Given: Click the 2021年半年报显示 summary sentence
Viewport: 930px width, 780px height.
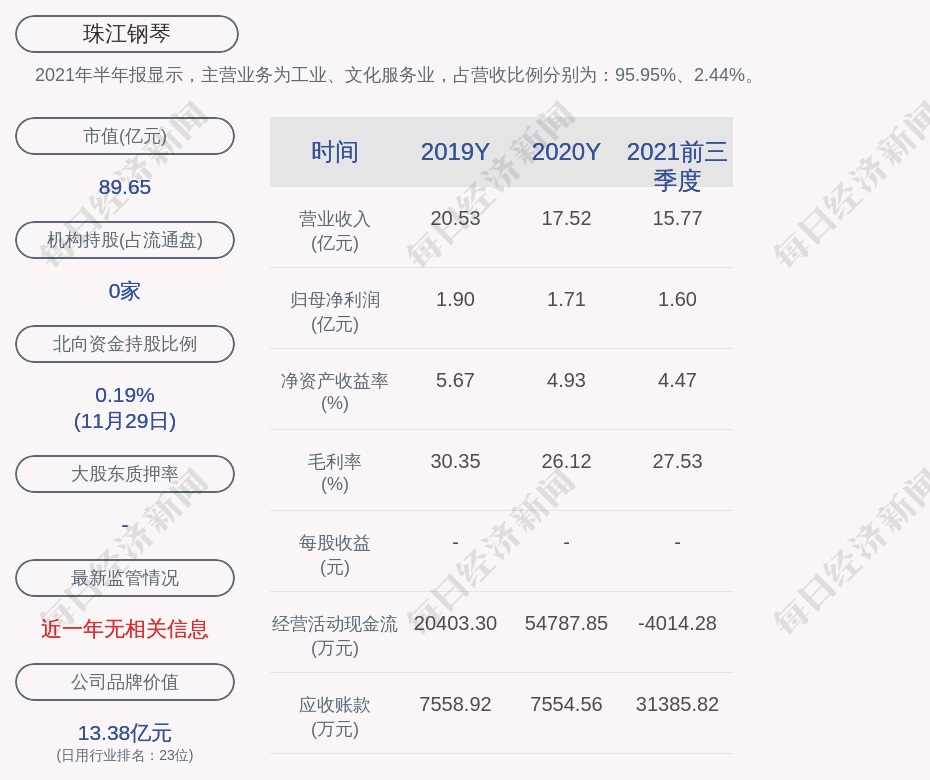Looking at the screenshot, I should click(x=396, y=75).
